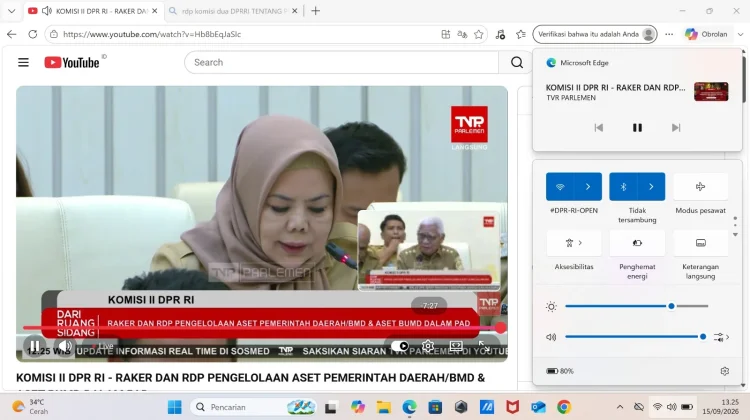The image size is (750, 420).
Task: Go back with the browser back arrow
Action: coord(11,34)
